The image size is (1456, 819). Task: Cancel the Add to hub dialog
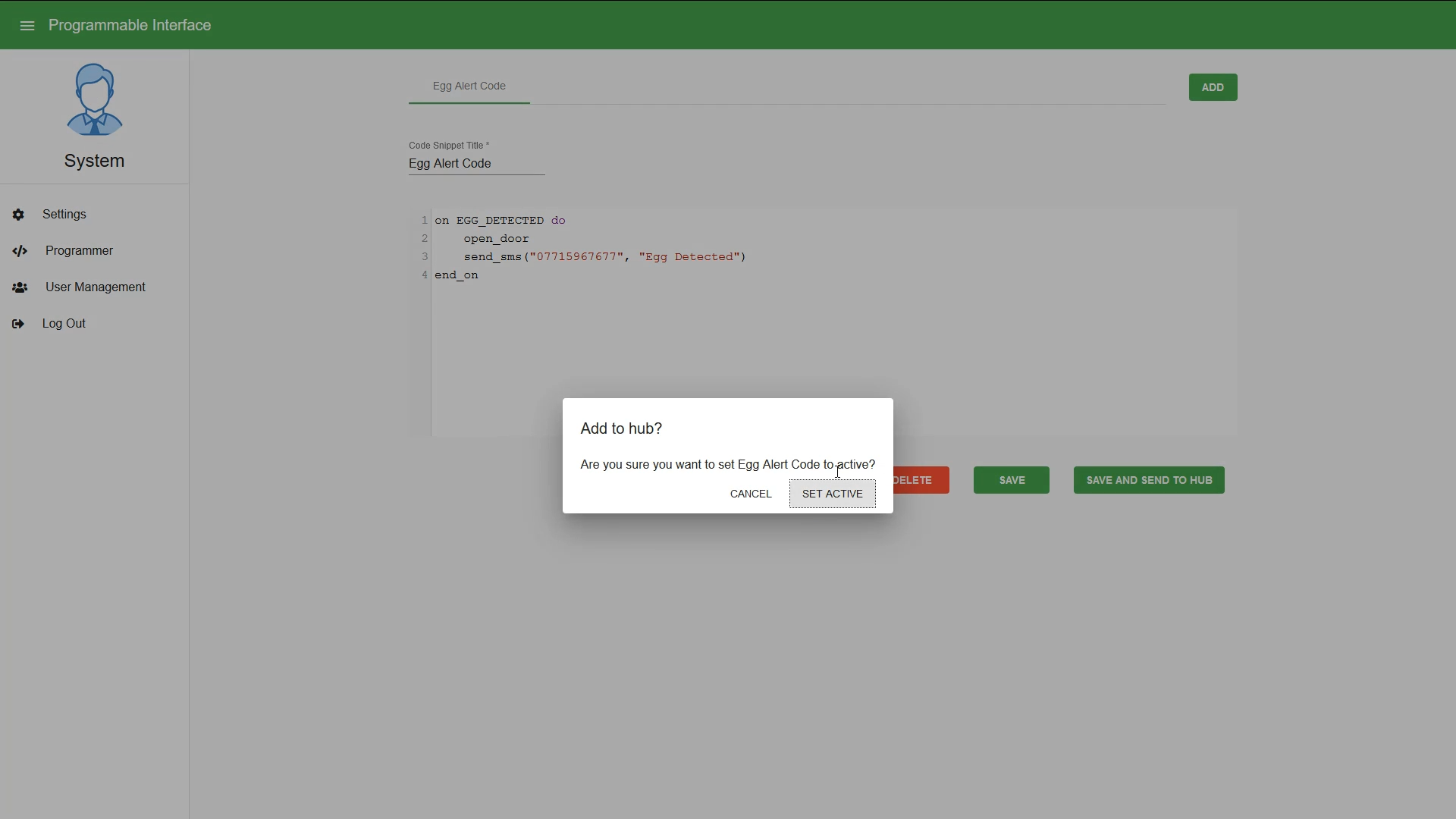tap(751, 494)
